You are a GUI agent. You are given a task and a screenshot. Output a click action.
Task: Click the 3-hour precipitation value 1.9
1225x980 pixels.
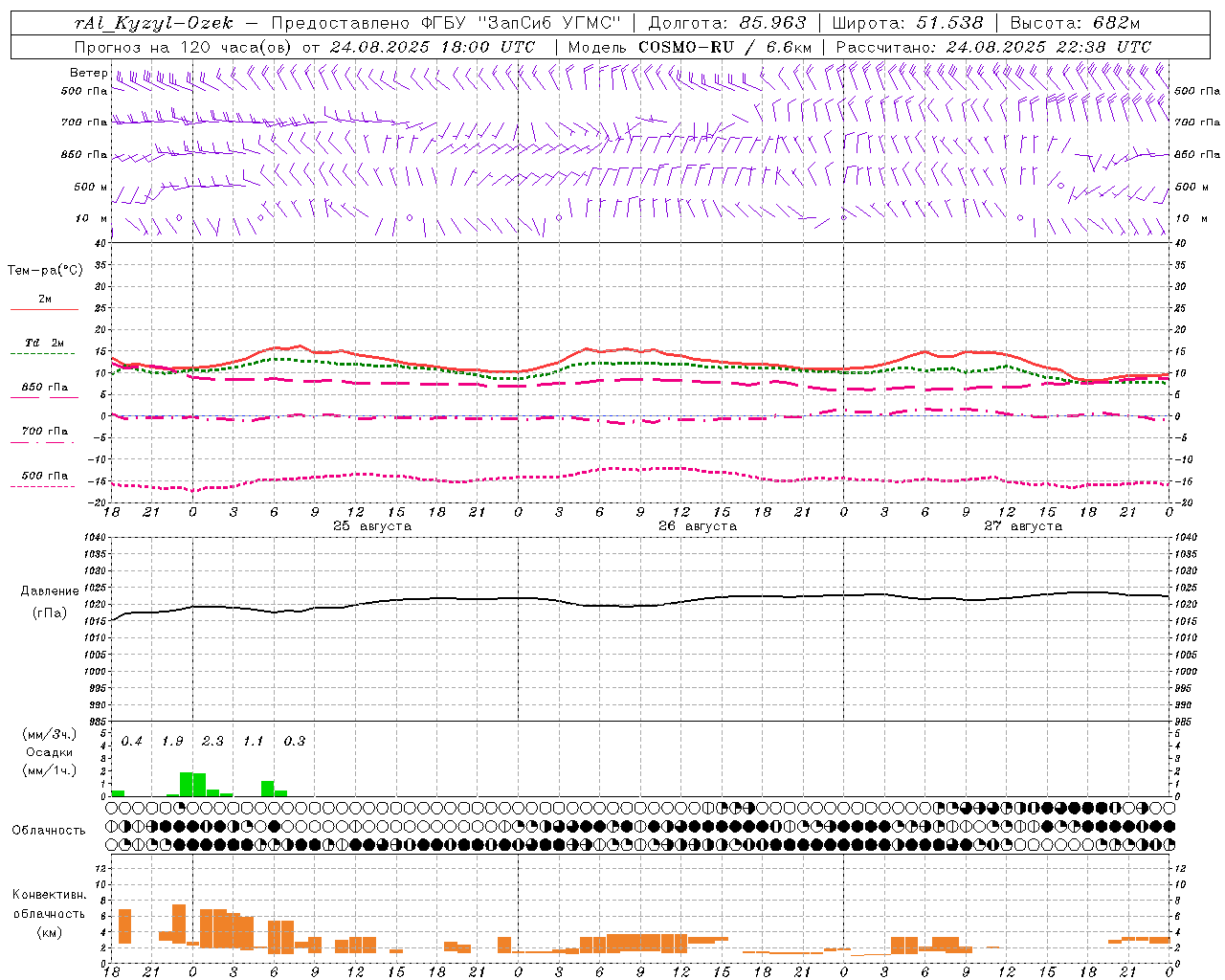[172, 742]
